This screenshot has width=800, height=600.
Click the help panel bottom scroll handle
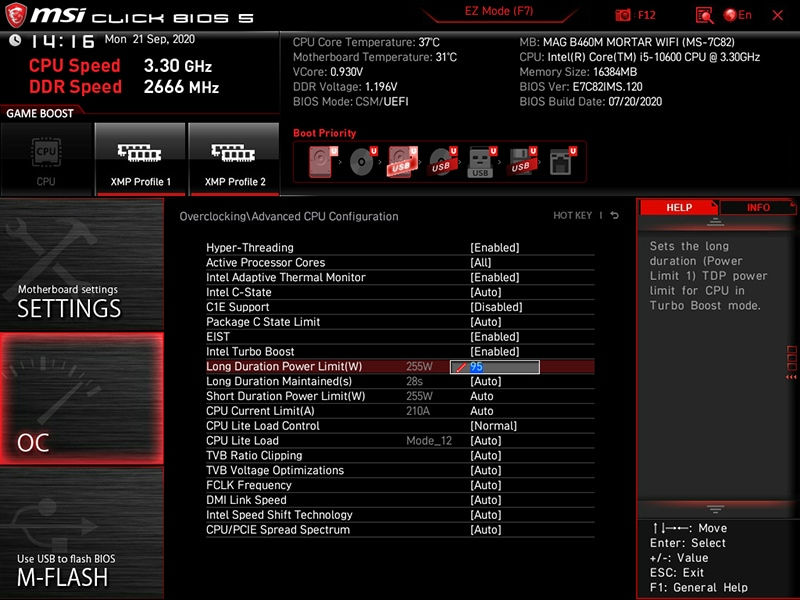pos(715,509)
